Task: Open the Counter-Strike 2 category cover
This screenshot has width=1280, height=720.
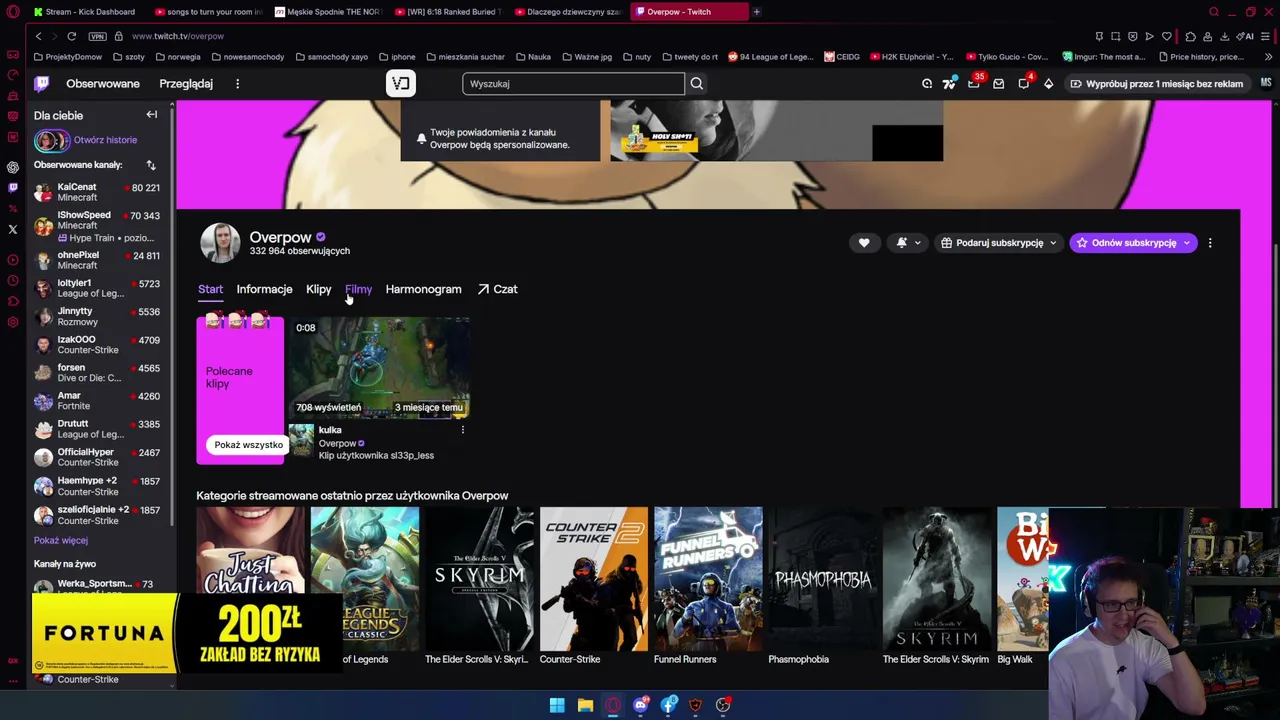Action: pyautogui.click(x=594, y=579)
